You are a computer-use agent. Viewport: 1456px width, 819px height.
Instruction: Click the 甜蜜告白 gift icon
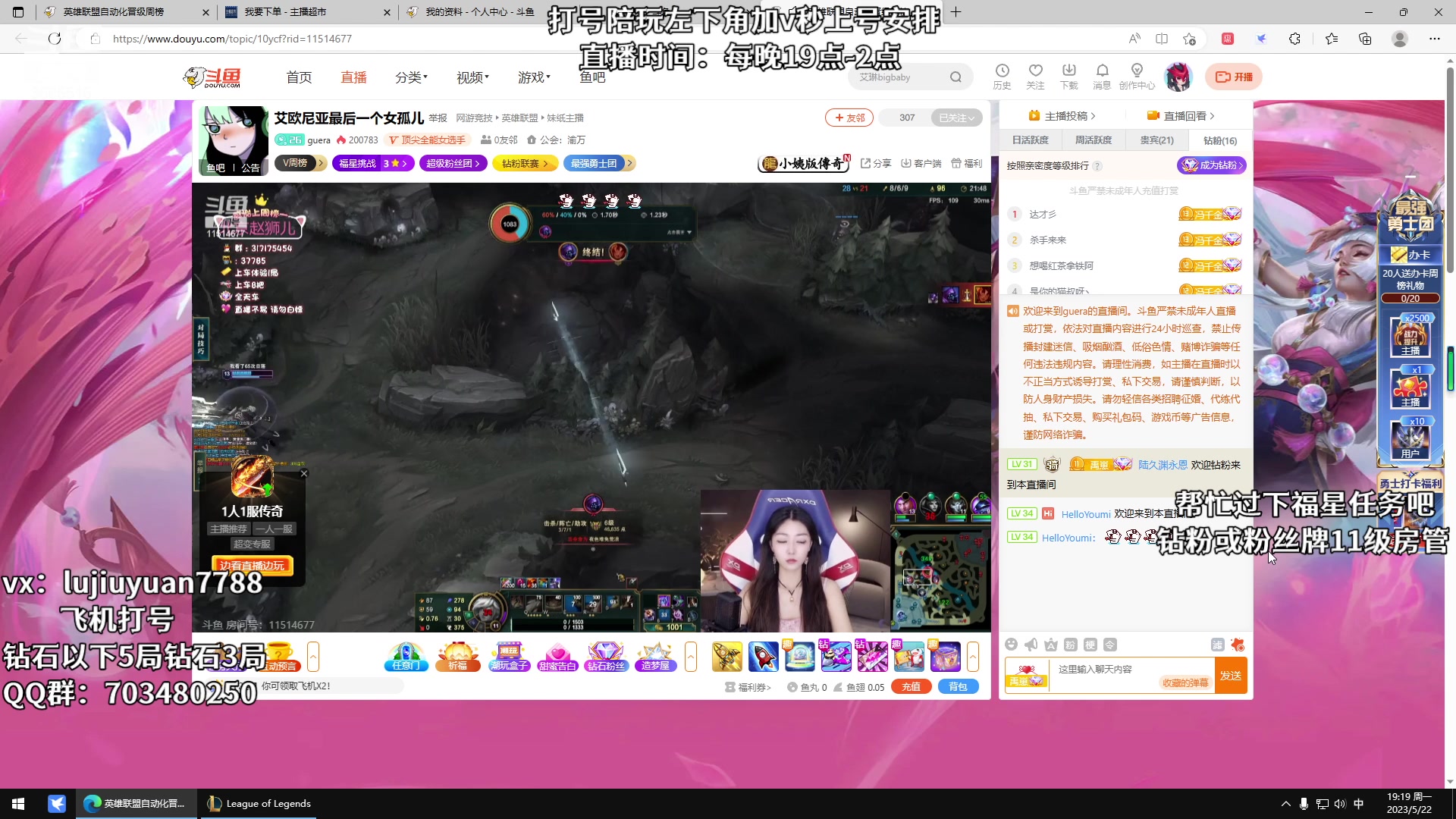click(557, 656)
